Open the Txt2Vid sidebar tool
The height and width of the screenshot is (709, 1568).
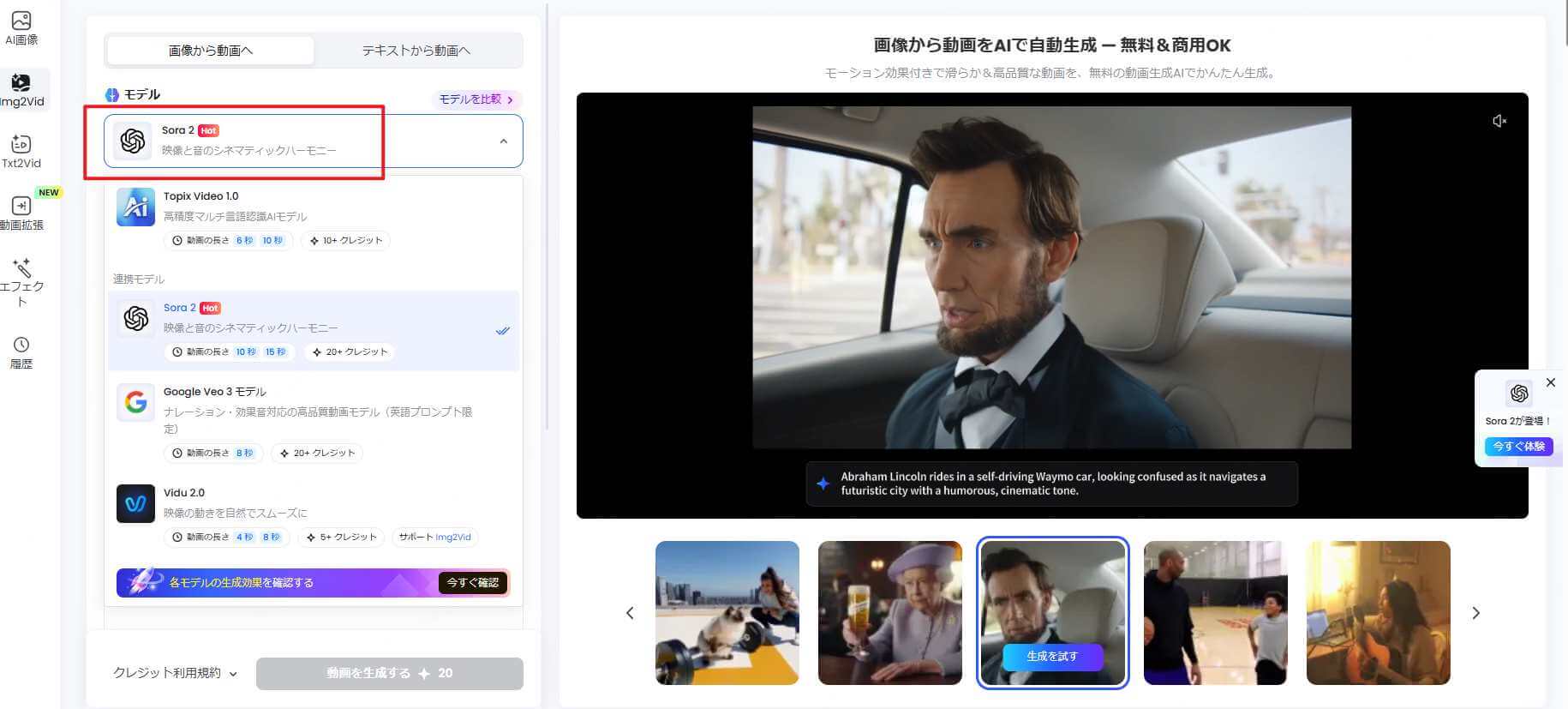tap(21, 144)
